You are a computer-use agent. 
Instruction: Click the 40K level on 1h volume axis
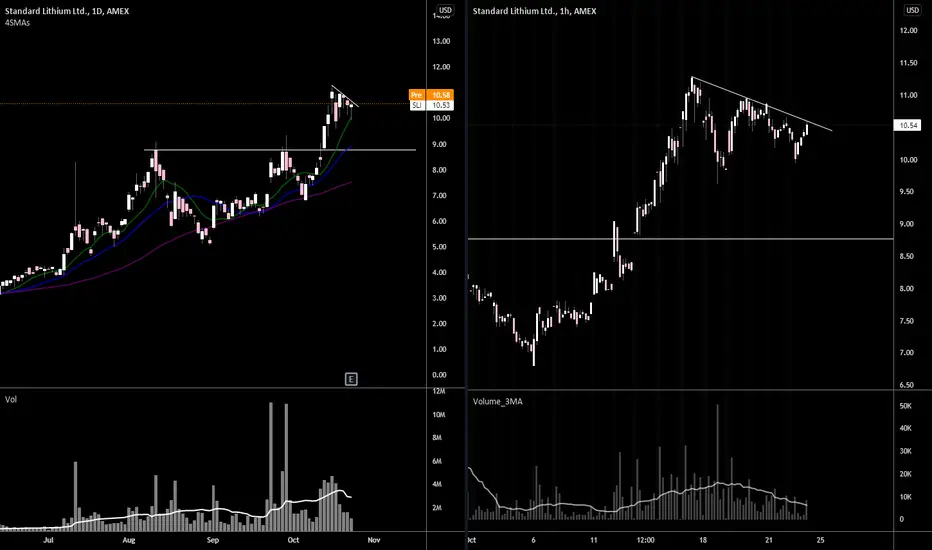[x=906, y=428]
